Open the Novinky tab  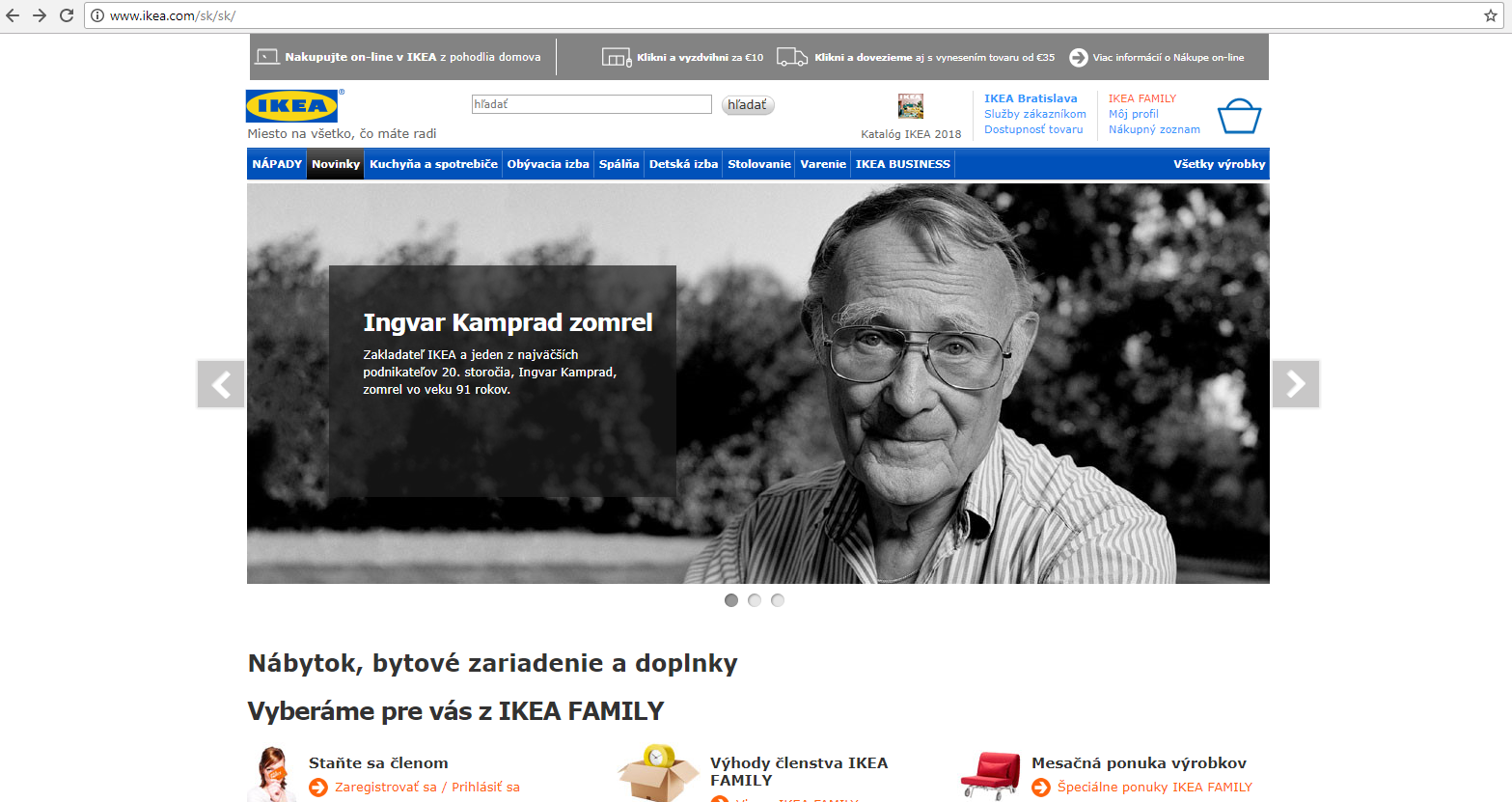pos(336,164)
